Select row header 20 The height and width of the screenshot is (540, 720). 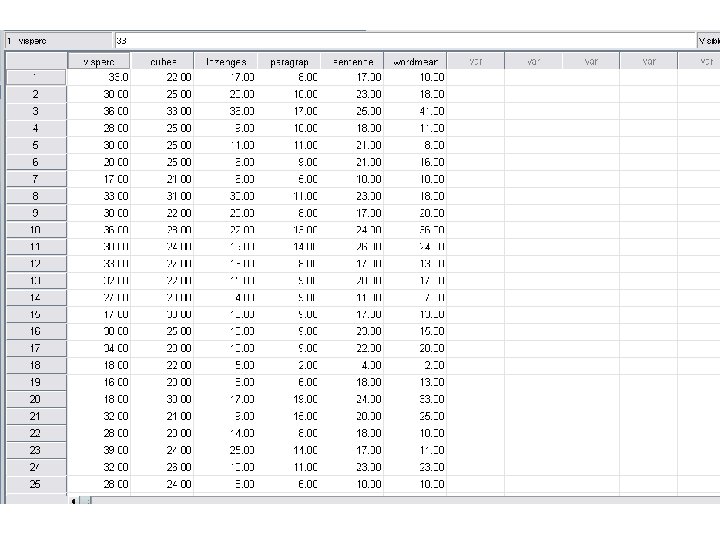[x=36, y=399]
